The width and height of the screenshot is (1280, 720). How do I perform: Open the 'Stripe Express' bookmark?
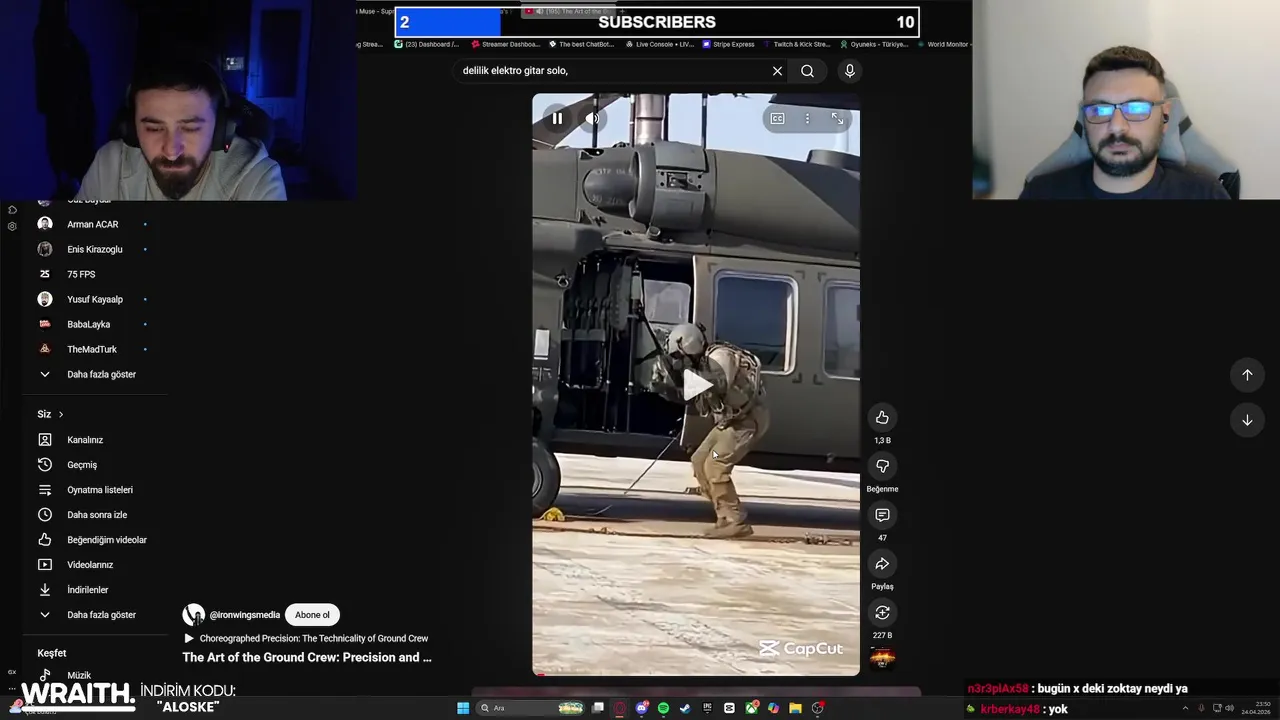tap(729, 44)
